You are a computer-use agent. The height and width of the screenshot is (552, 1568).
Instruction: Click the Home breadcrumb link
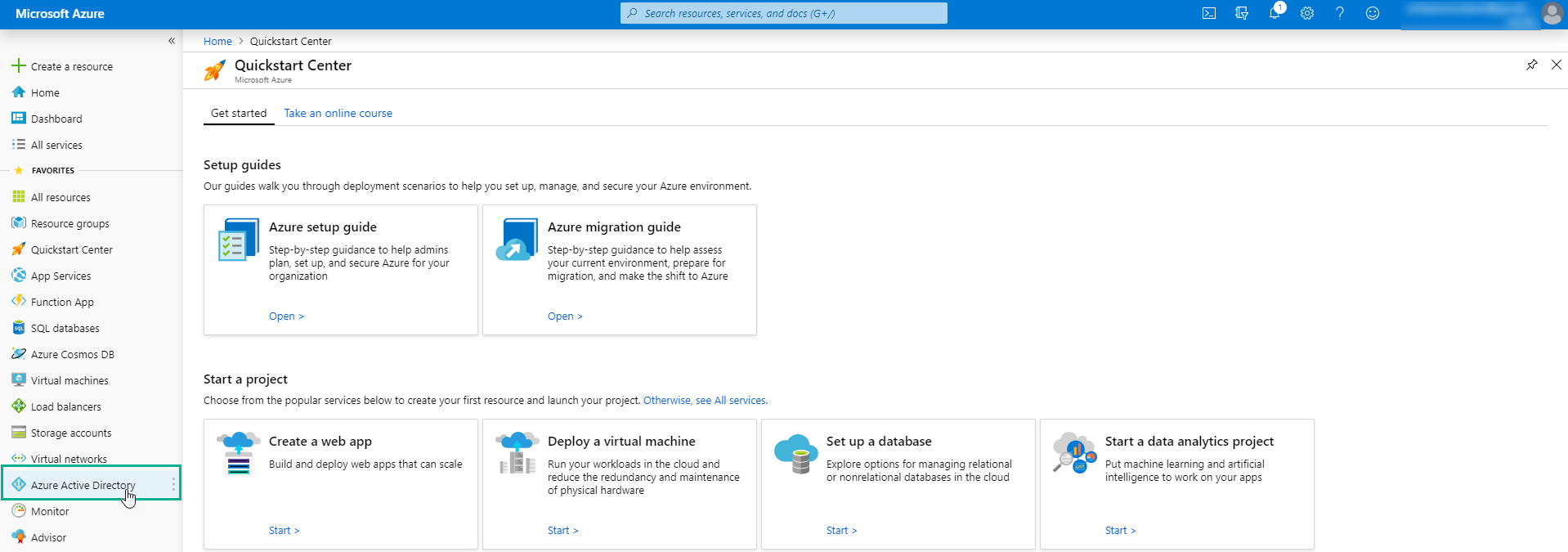point(217,41)
